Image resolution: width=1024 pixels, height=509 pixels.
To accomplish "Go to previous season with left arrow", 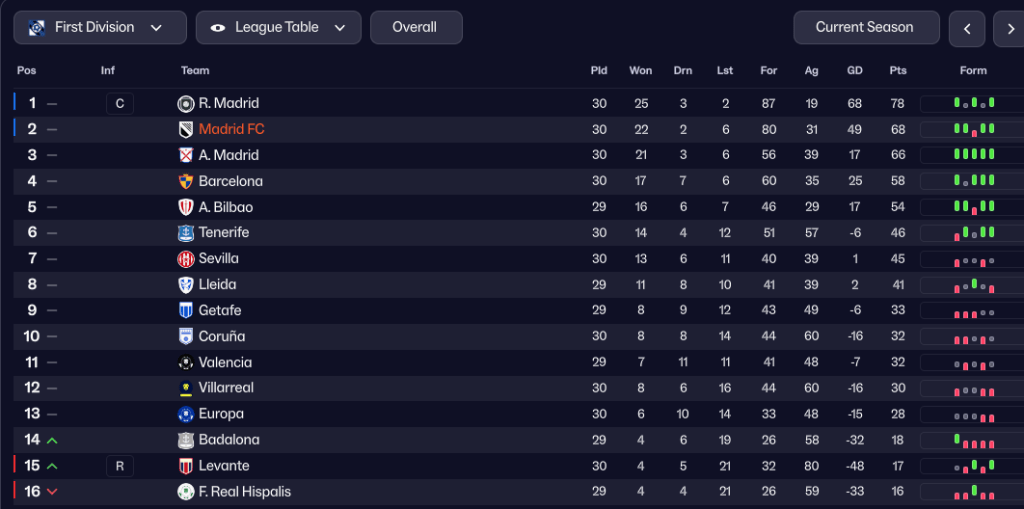I will pyautogui.click(x=968, y=30).
